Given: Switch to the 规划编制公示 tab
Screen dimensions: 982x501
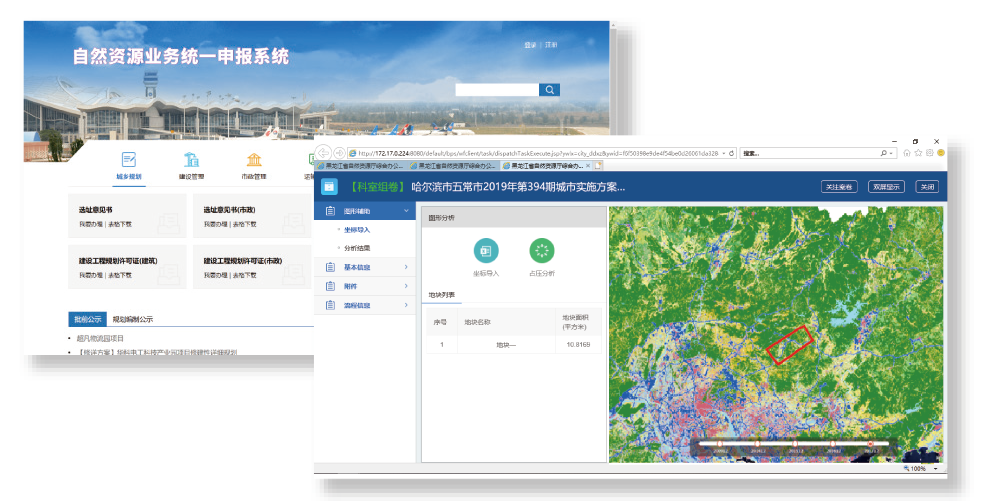Looking at the screenshot, I should 133,320.
